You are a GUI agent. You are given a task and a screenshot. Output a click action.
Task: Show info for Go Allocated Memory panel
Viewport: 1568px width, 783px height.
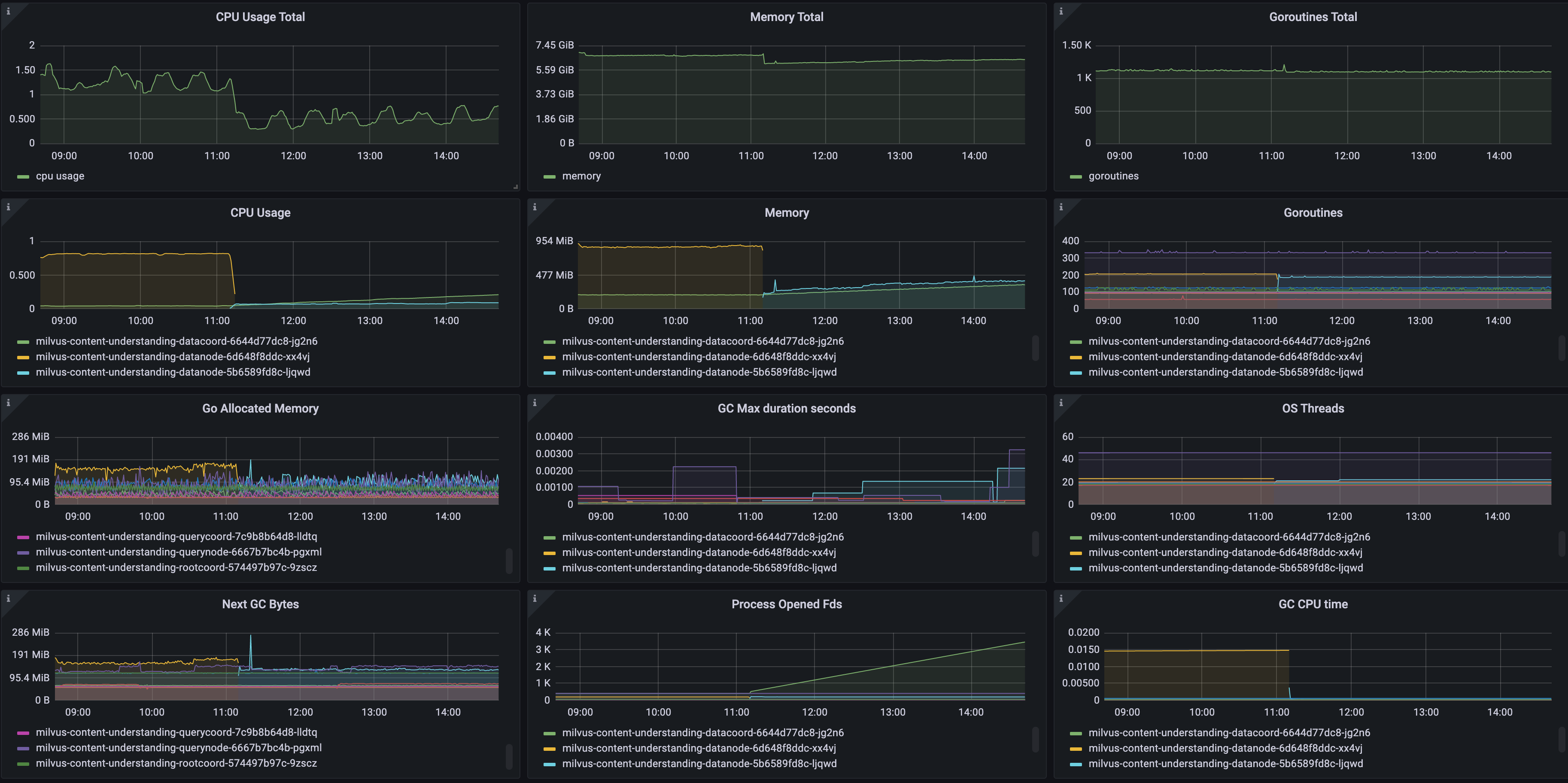8,404
